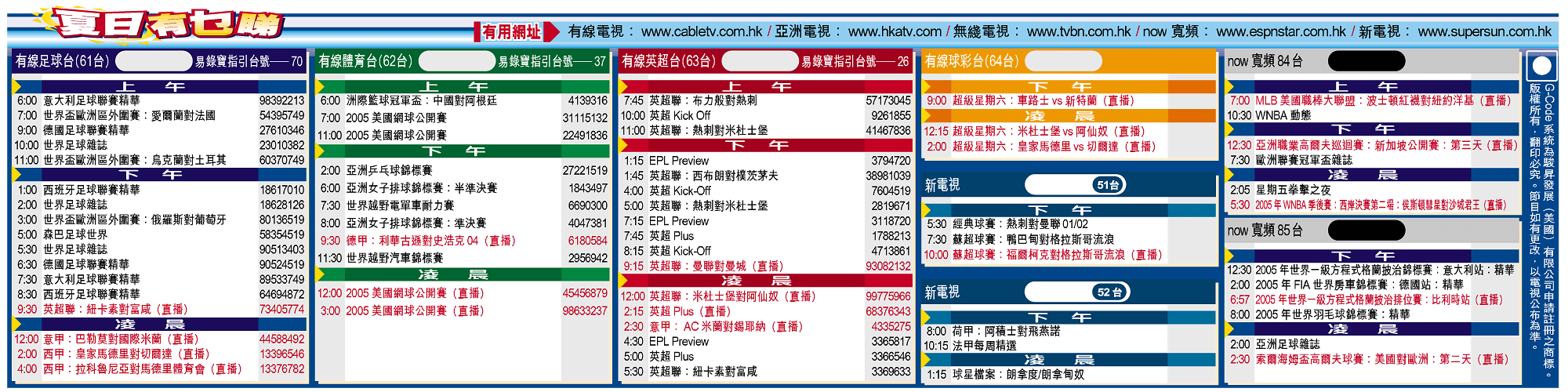The height and width of the screenshot is (392, 1568).
Task: Click 超級星期六:米杜士堡 vs 阿仙奴(直播)
Action: [1049, 131]
